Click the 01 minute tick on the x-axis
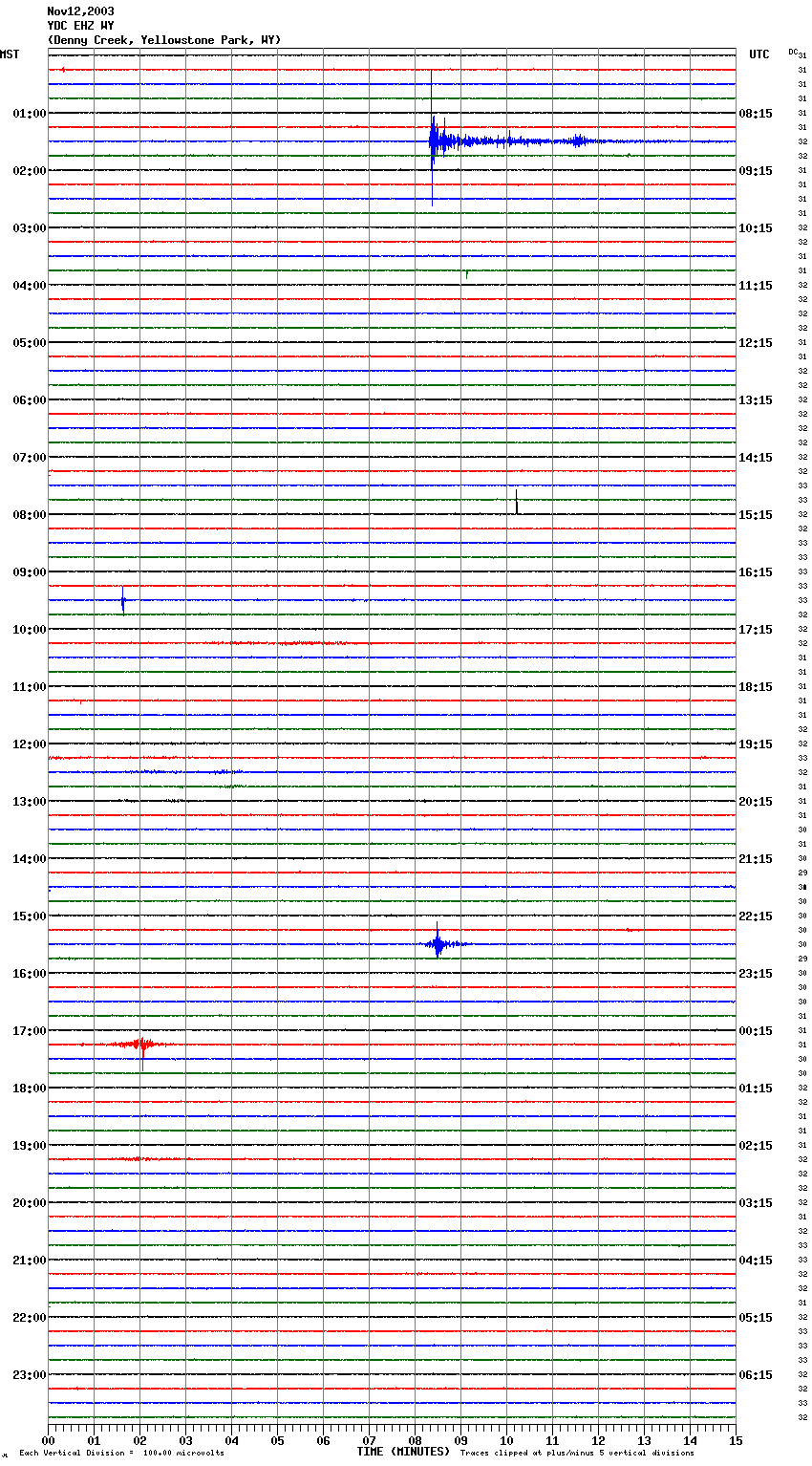The width and height of the screenshot is (812, 1466). click(x=94, y=1439)
